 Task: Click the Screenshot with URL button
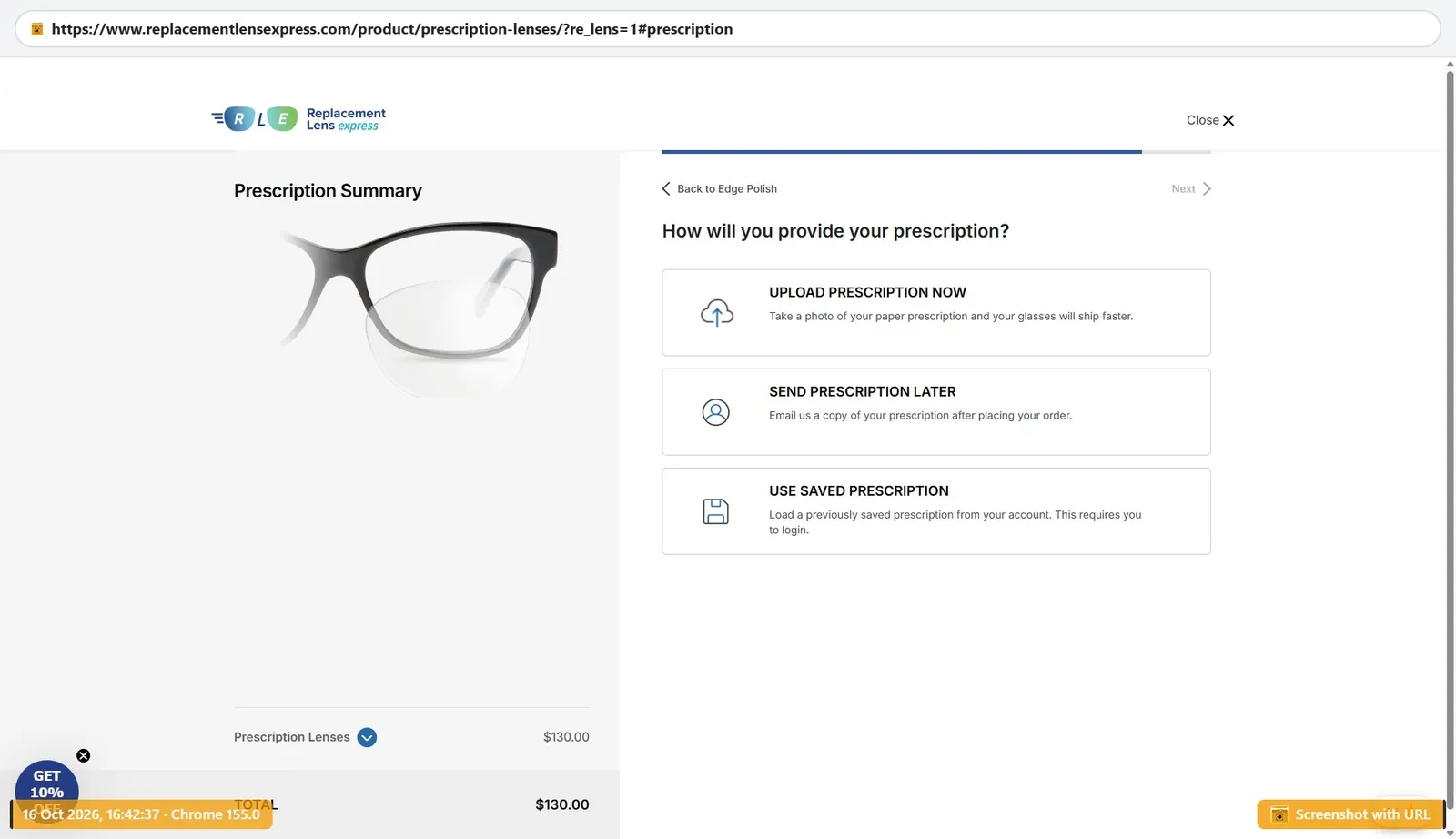coord(1350,814)
